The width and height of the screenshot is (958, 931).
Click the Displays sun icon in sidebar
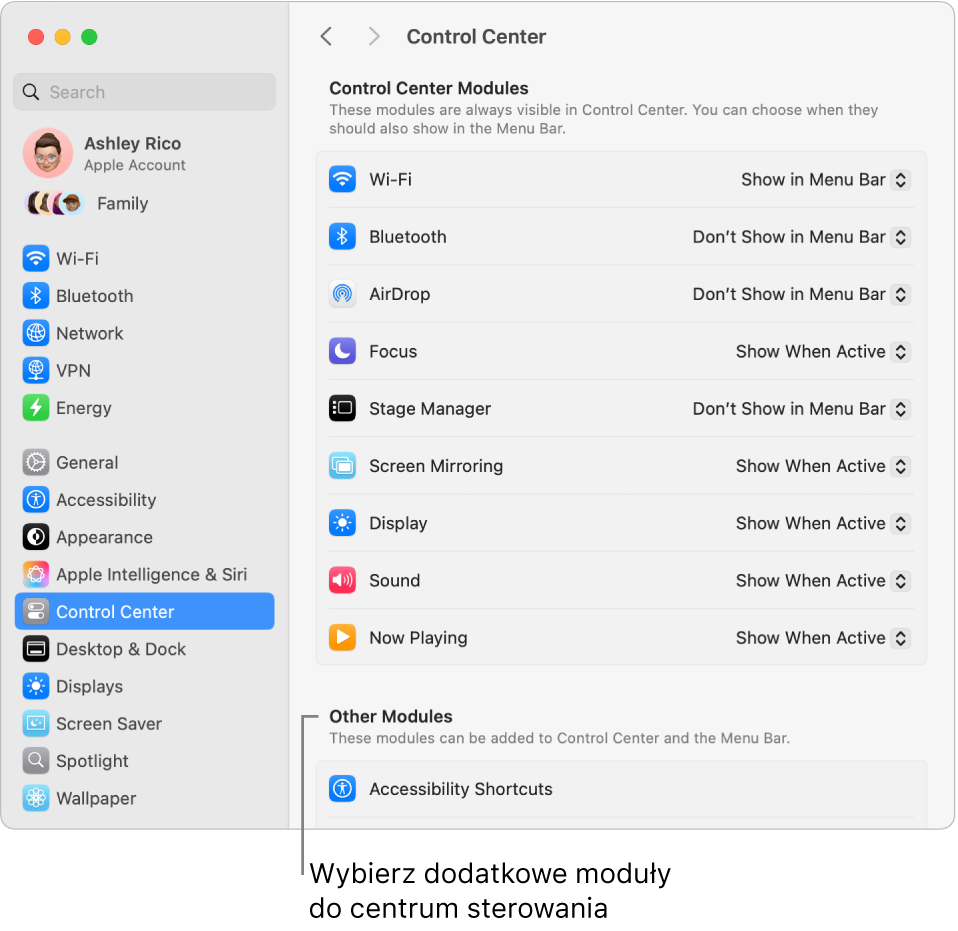36,686
